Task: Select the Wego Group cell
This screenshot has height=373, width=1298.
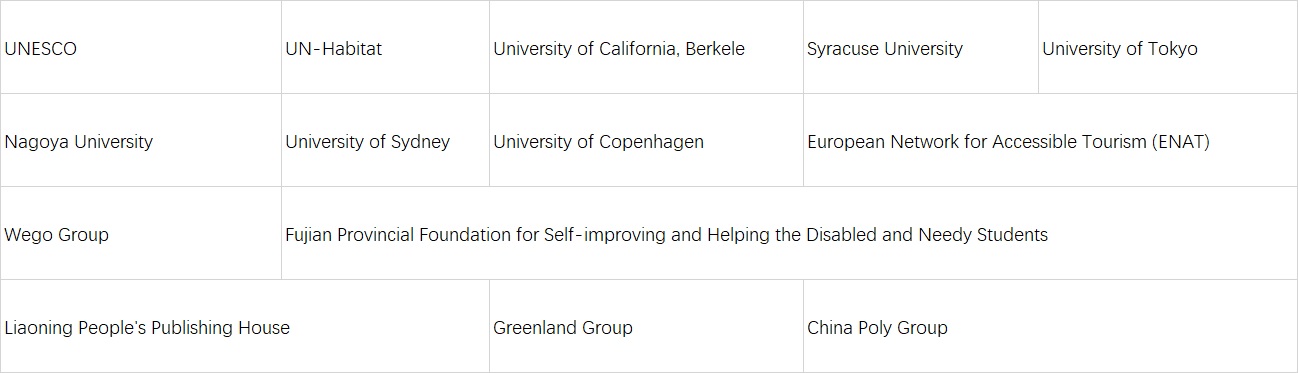Action: pyautogui.click(x=141, y=234)
